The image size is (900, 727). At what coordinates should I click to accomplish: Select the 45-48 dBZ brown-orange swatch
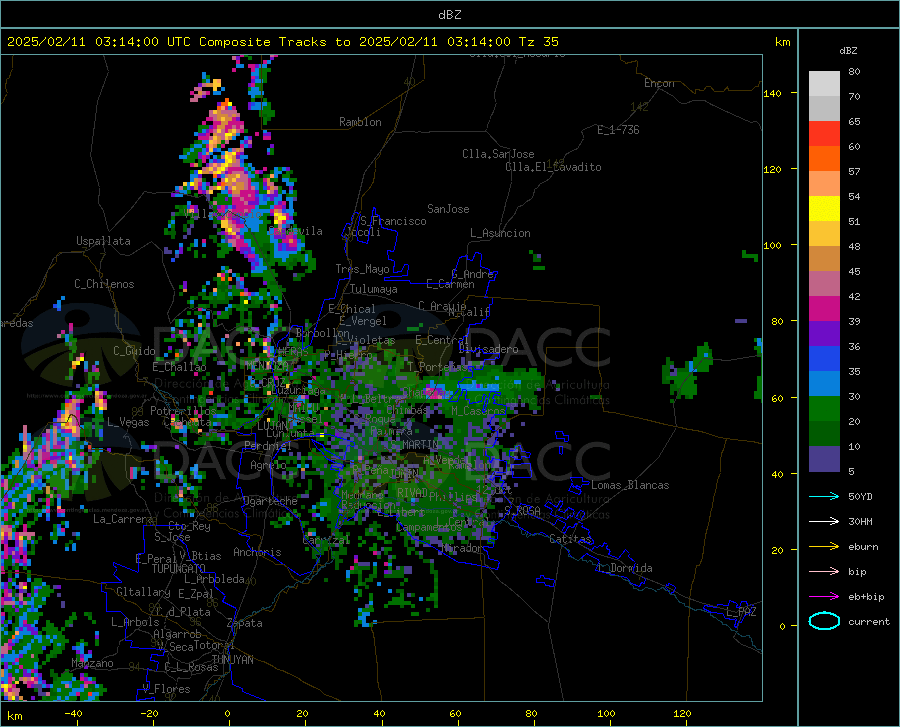point(824,259)
